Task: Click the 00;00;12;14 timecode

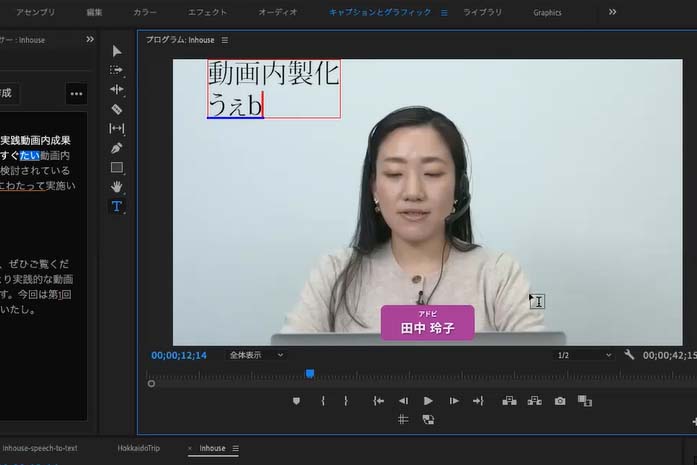Action: (179, 355)
